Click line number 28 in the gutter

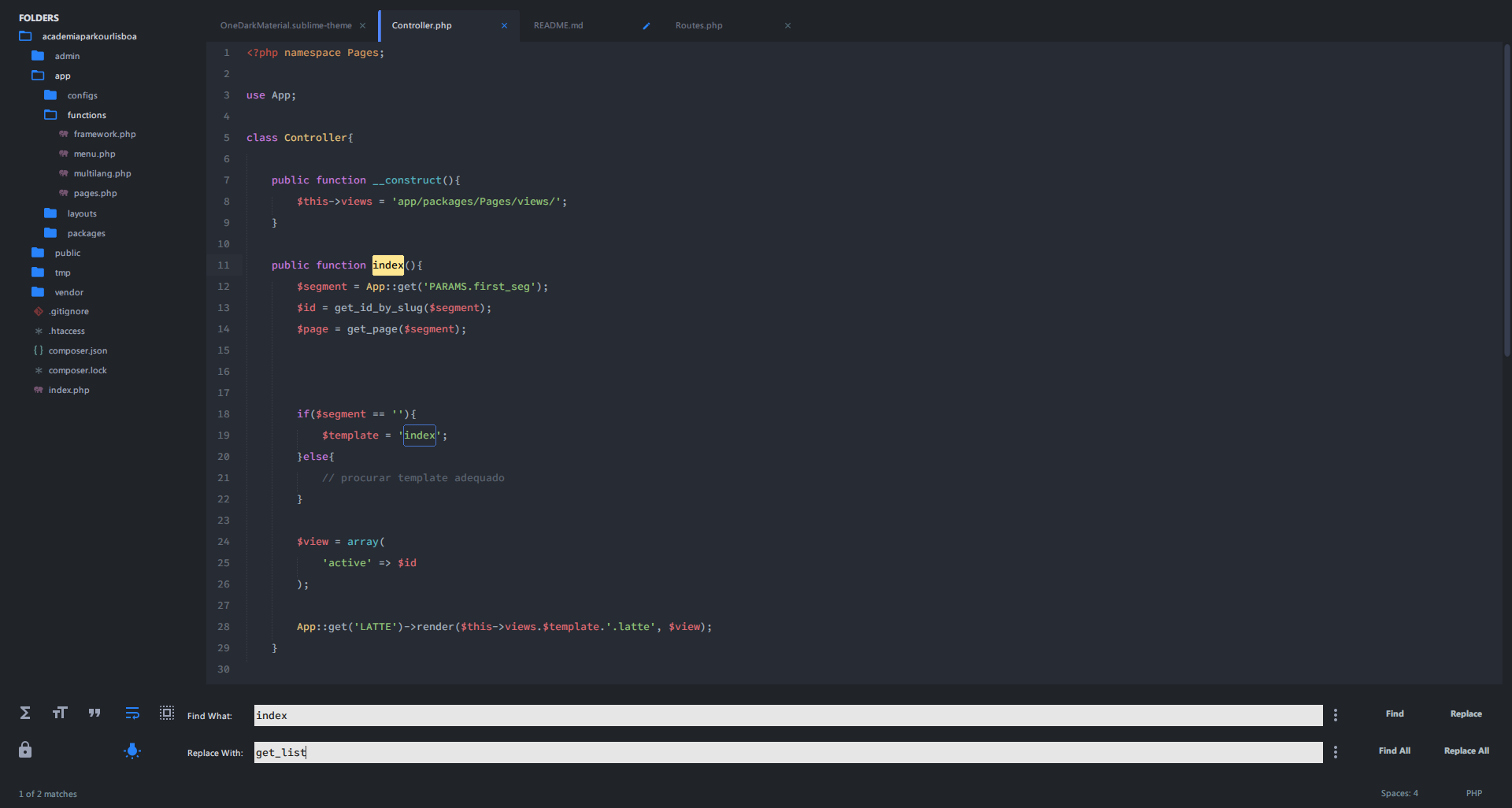(x=224, y=627)
